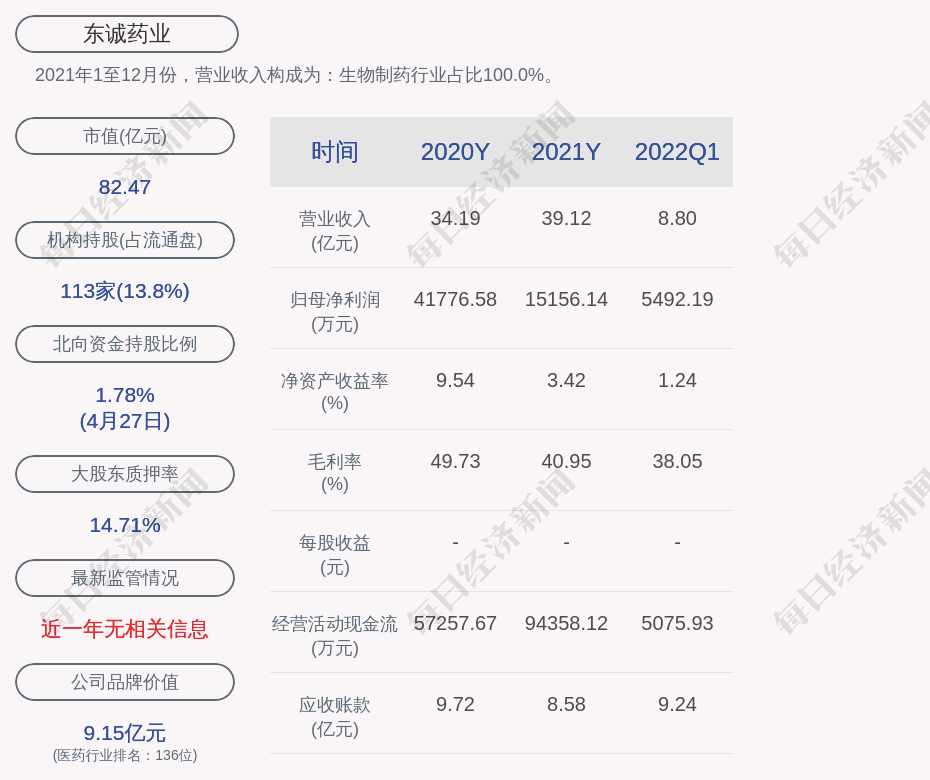This screenshot has width=930, height=780.
Task: Click the 最新监管情况 label button
Action: point(125,578)
